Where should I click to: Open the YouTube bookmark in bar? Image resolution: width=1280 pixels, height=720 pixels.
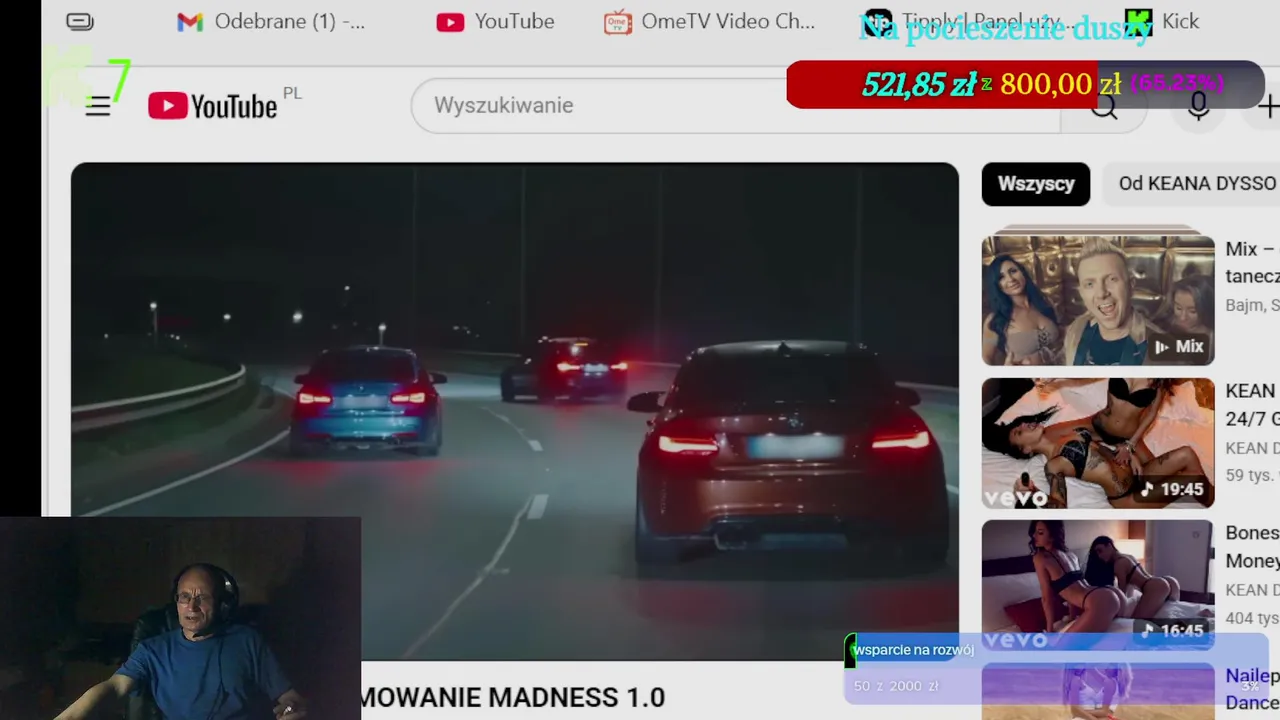coord(495,22)
